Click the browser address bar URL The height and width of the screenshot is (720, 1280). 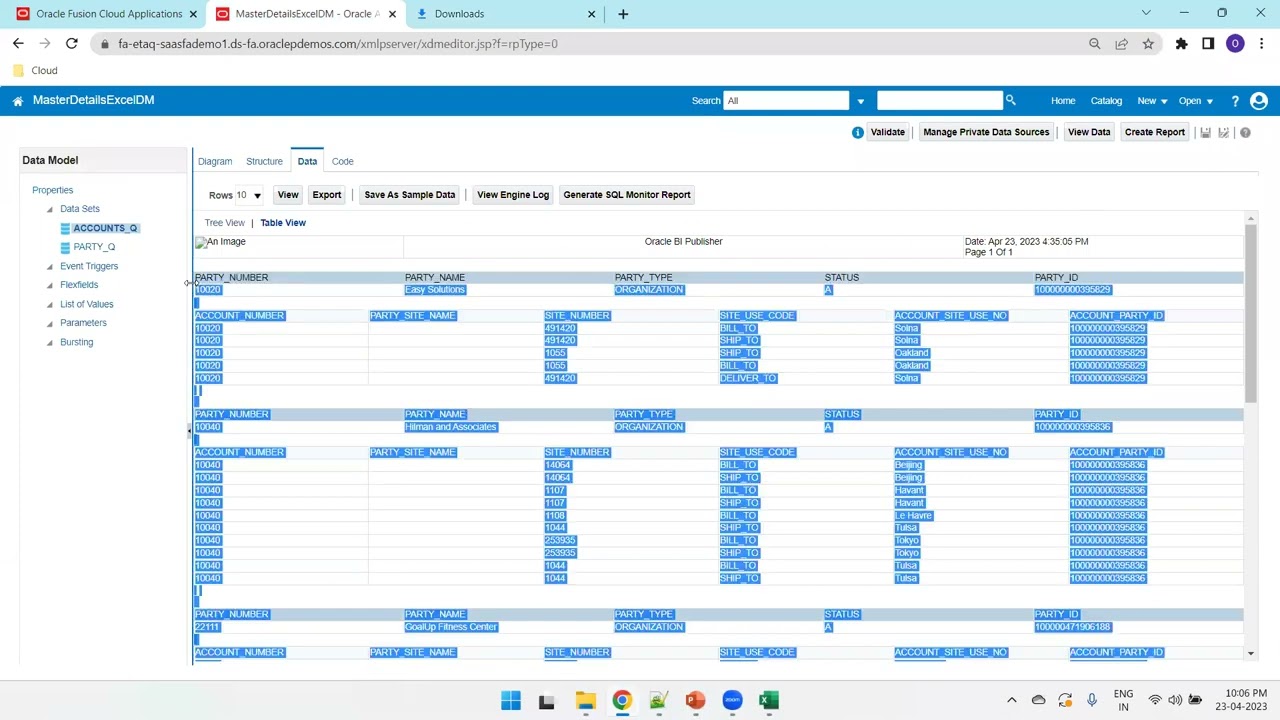pos(338,44)
